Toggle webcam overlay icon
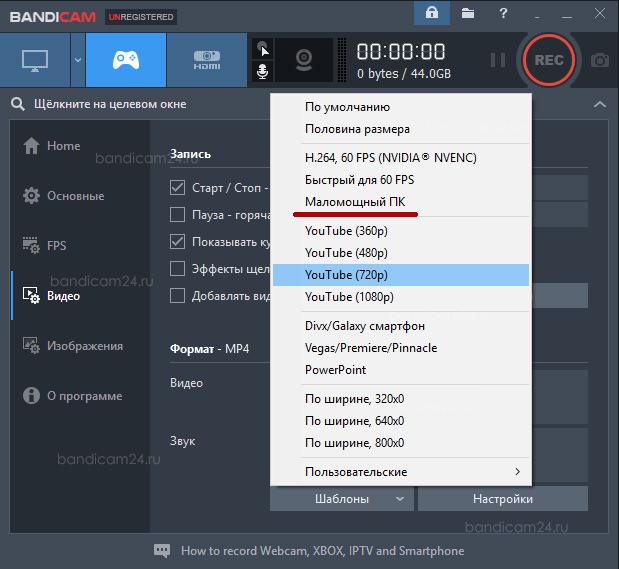 (x=304, y=60)
